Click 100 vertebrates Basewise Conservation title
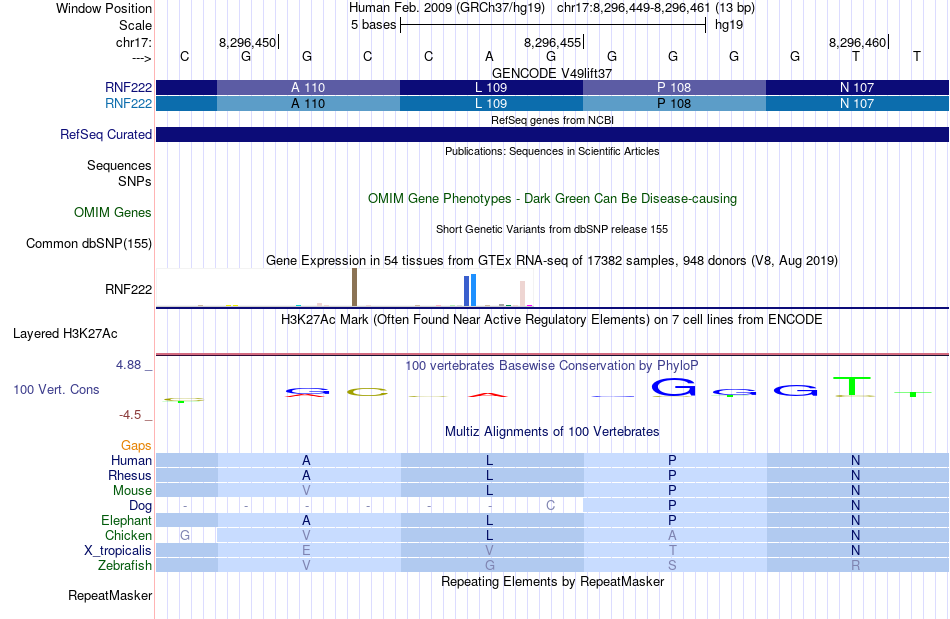950x619 pixels. tap(552, 366)
